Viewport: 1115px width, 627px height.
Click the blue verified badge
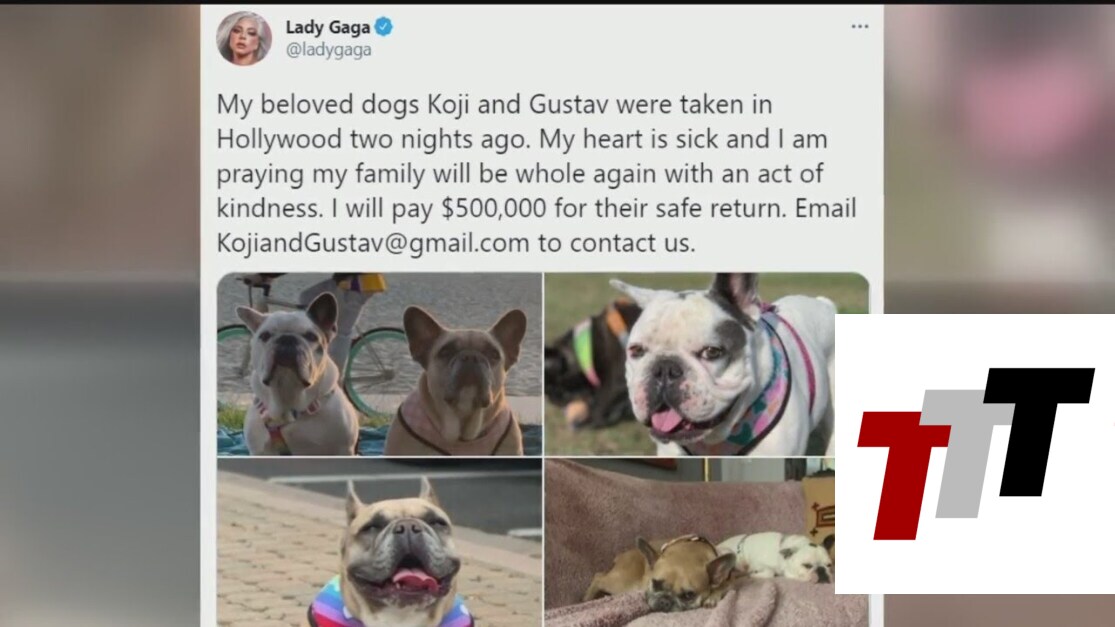click(x=384, y=27)
